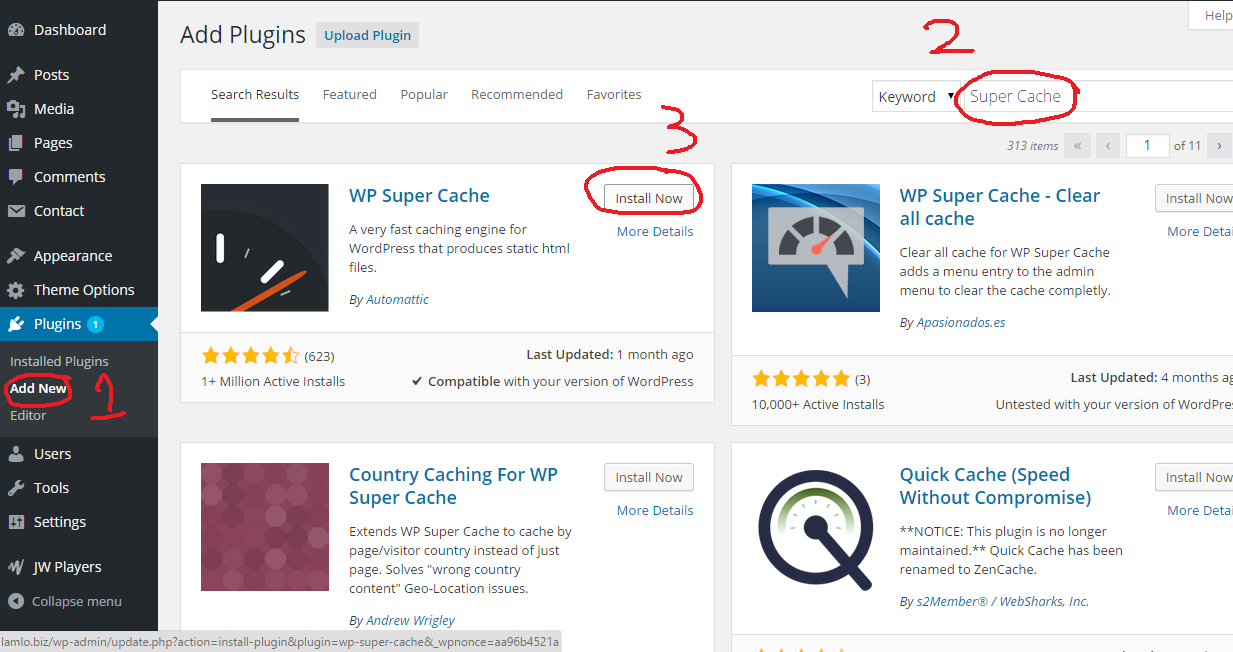Click the "10,000+ Active Installs" text

[818, 404]
